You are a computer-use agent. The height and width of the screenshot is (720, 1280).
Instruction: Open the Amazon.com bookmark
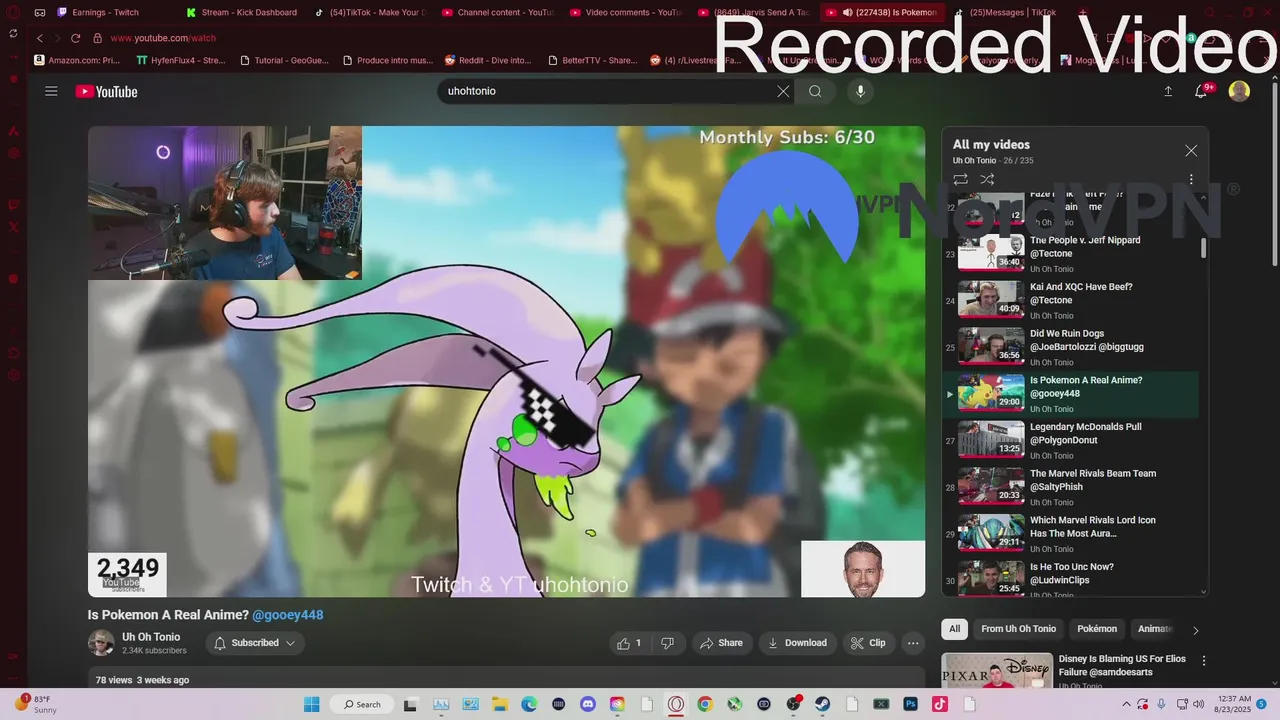point(77,60)
